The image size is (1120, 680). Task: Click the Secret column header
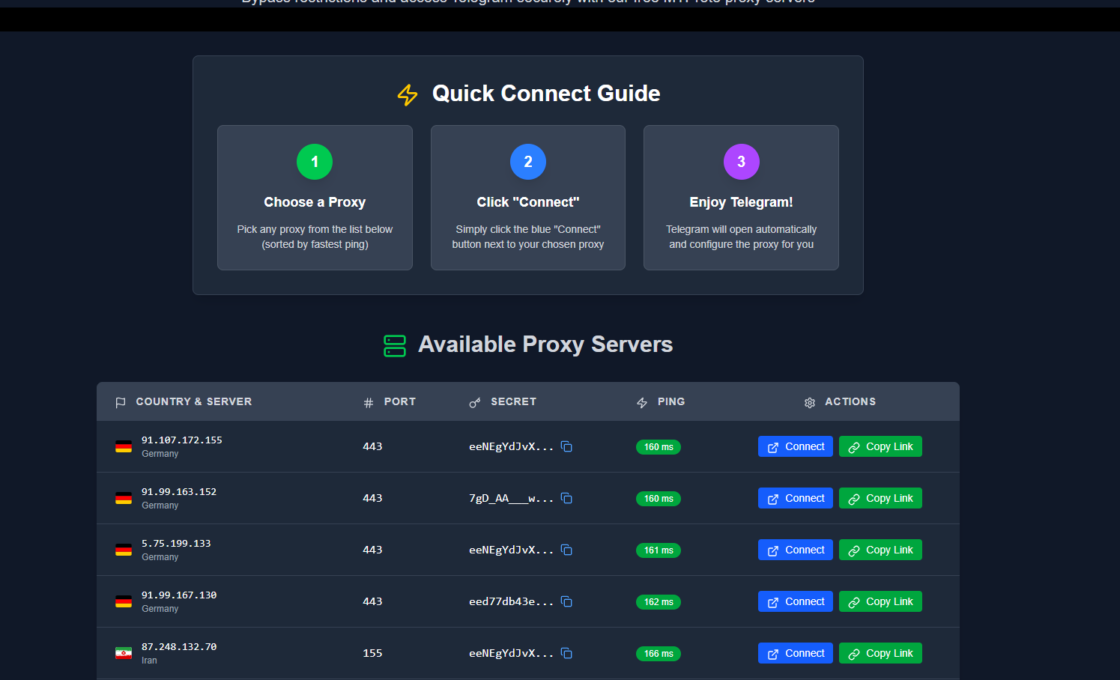pos(502,402)
